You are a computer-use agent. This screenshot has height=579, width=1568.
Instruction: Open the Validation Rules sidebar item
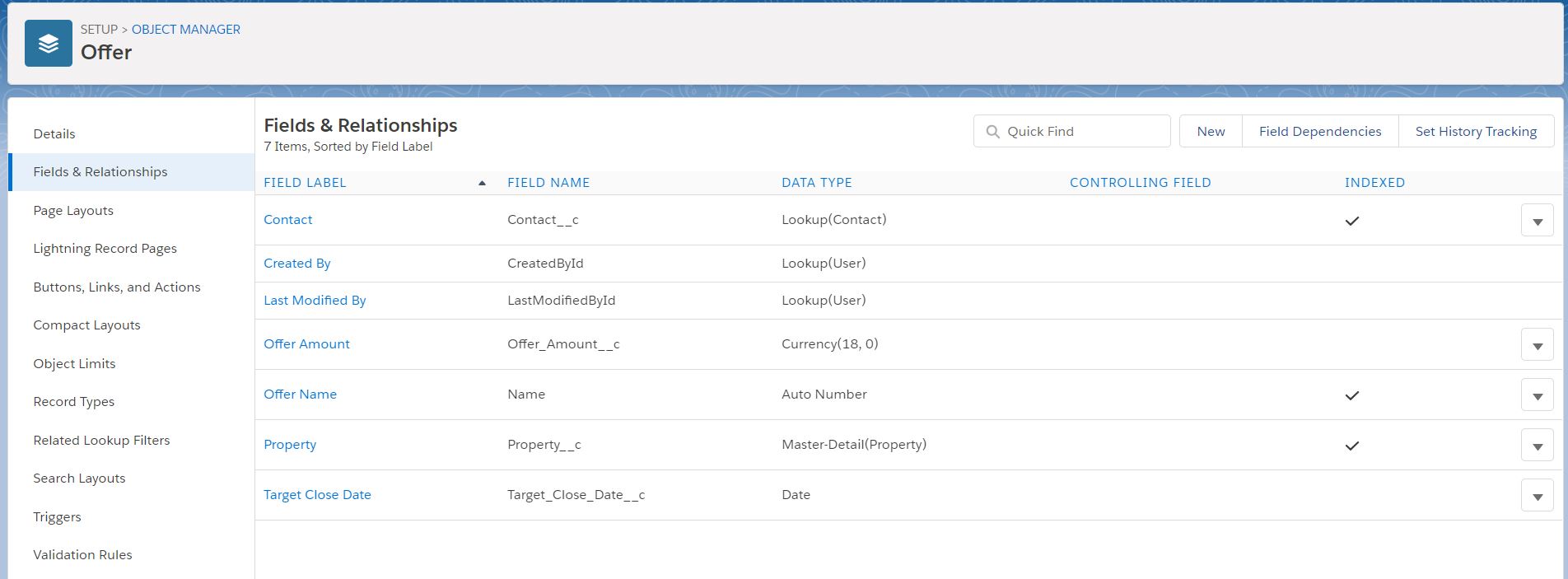[82, 555]
